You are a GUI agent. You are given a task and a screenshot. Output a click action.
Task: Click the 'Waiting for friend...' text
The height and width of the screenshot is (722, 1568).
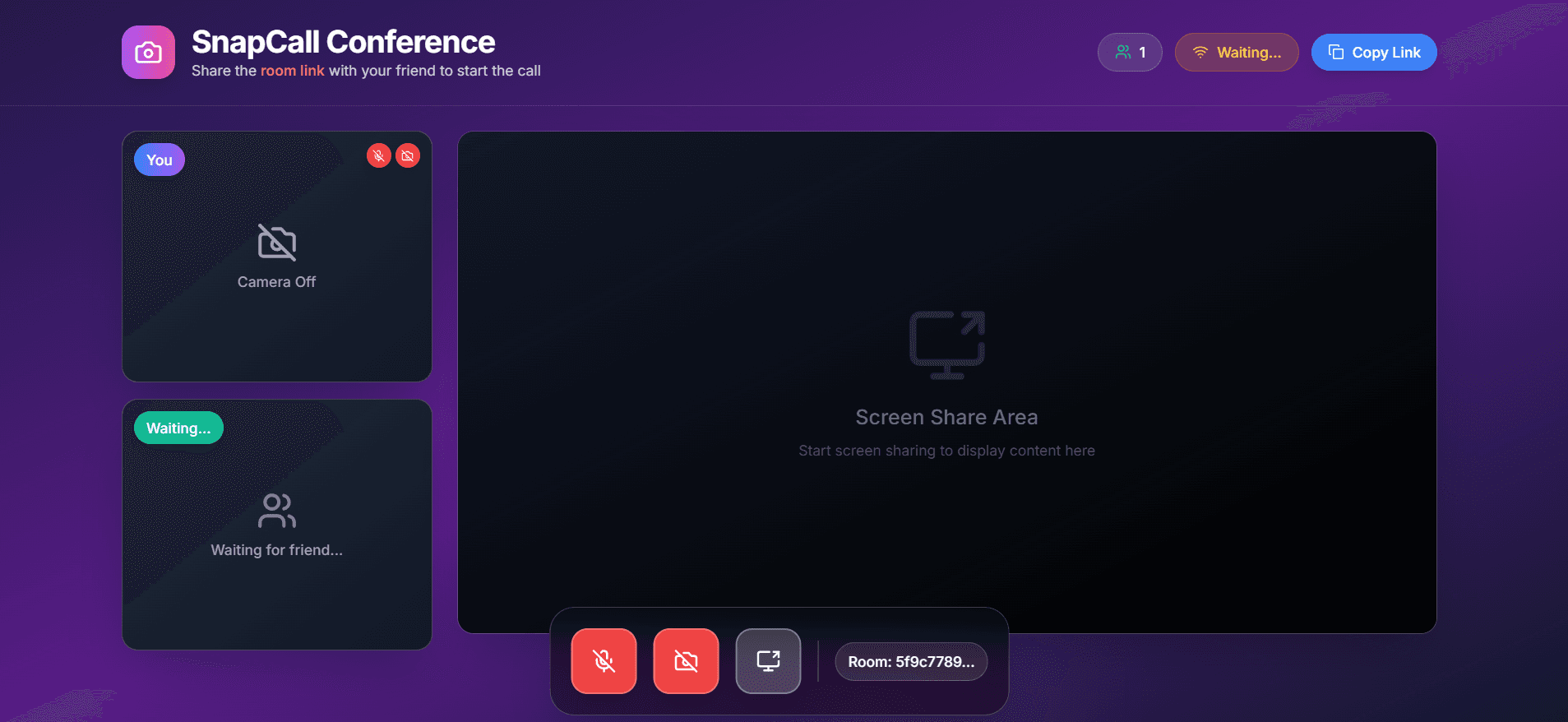click(277, 550)
